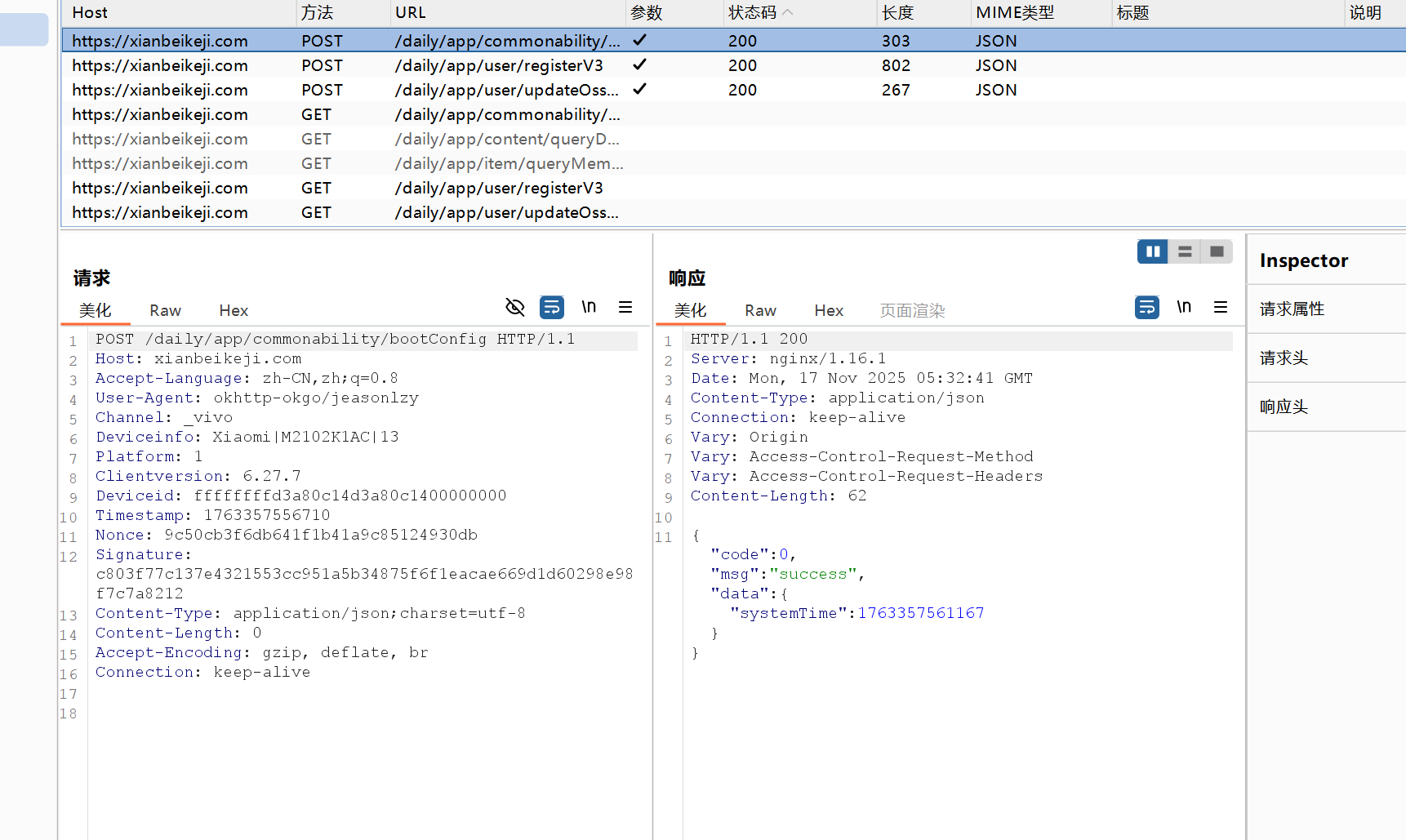Hide non-printable characters eye icon in request
This screenshot has width=1406, height=840.
[514, 307]
